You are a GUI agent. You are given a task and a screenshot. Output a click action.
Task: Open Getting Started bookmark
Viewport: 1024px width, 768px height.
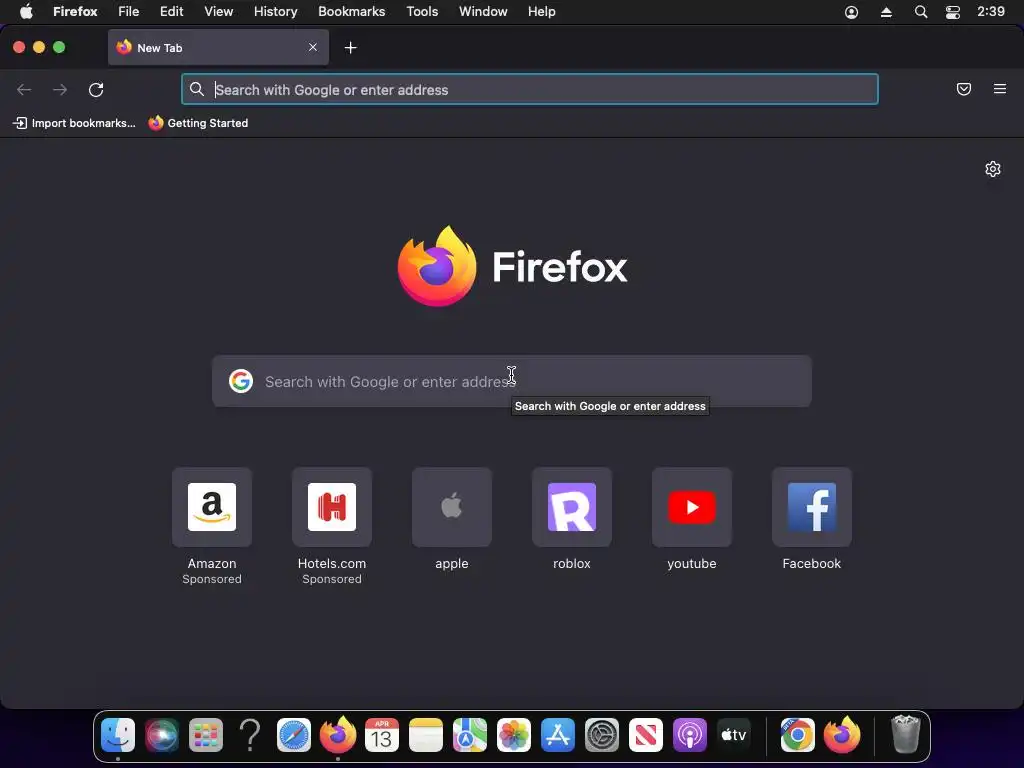(x=198, y=123)
